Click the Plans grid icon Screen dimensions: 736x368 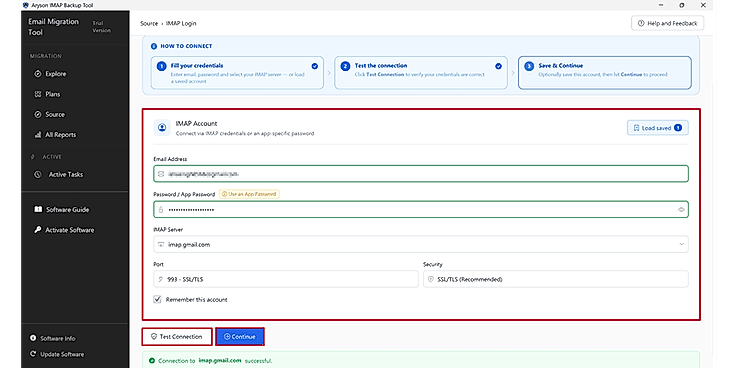[x=38, y=94]
